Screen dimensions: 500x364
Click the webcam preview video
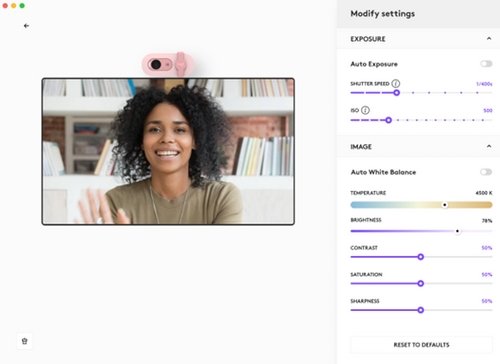pyautogui.click(x=168, y=151)
